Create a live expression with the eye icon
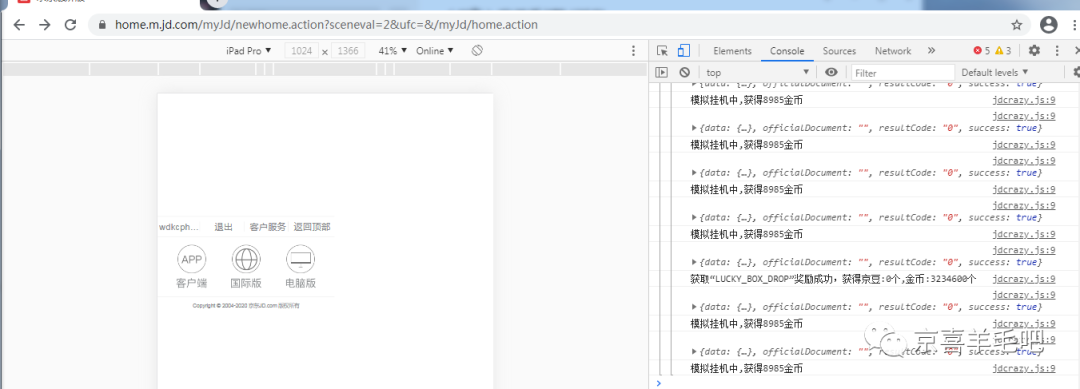This screenshot has height=389, width=1080. (x=831, y=72)
